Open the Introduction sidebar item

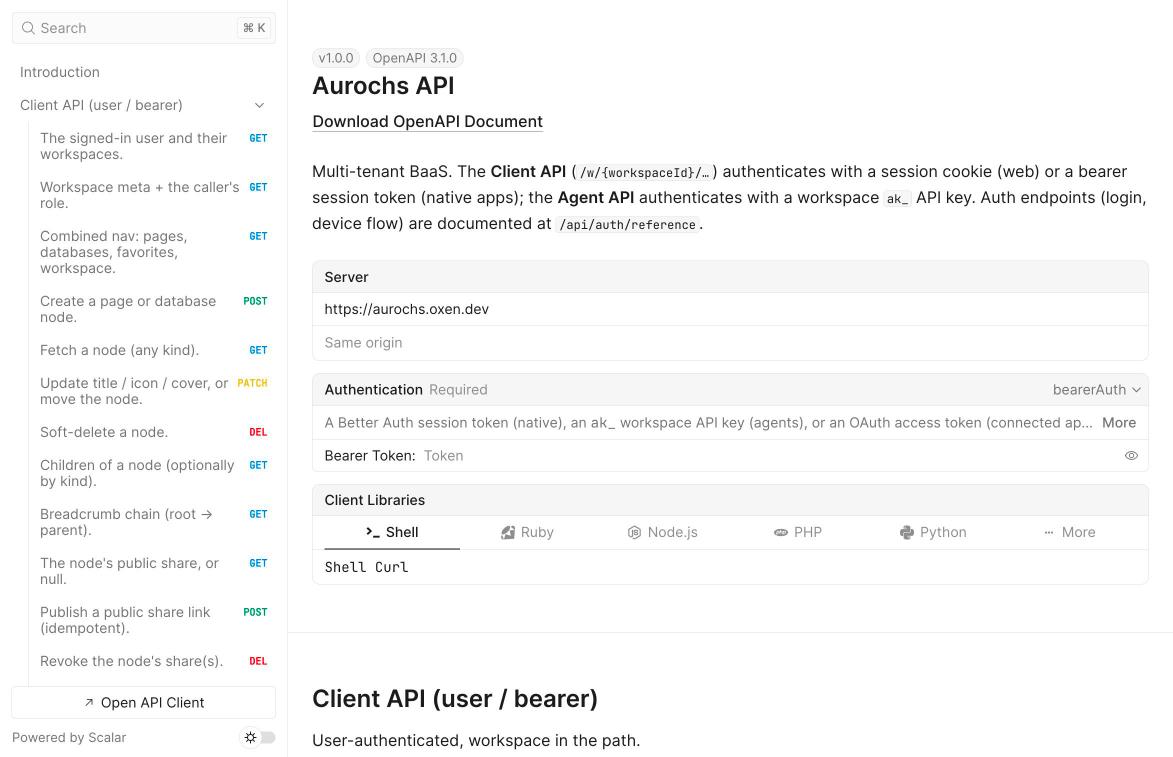pyautogui.click(x=144, y=73)
